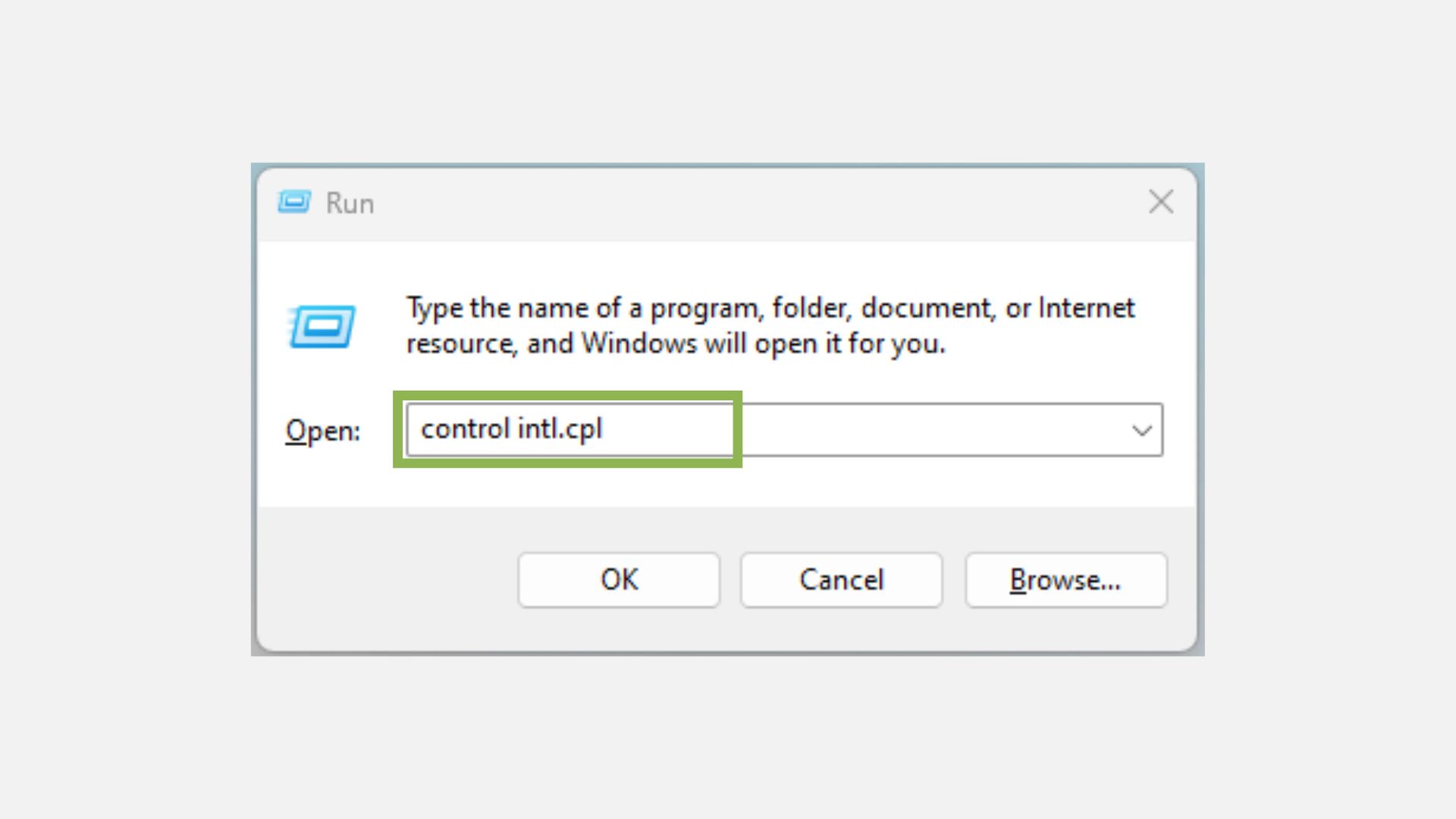Place cursor on "intl.cpl" text
This screenshot has height=819, width=1456.
click(560, 429)
